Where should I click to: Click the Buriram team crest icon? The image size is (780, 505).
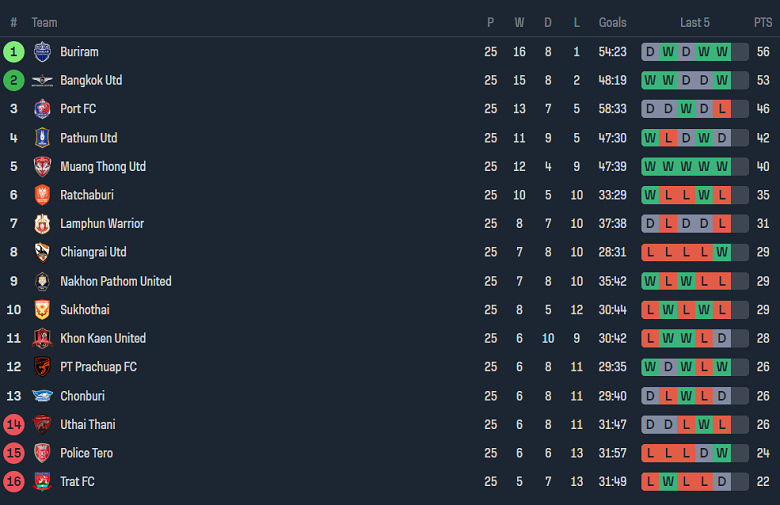pyautogui.click(x=42, y=52)
